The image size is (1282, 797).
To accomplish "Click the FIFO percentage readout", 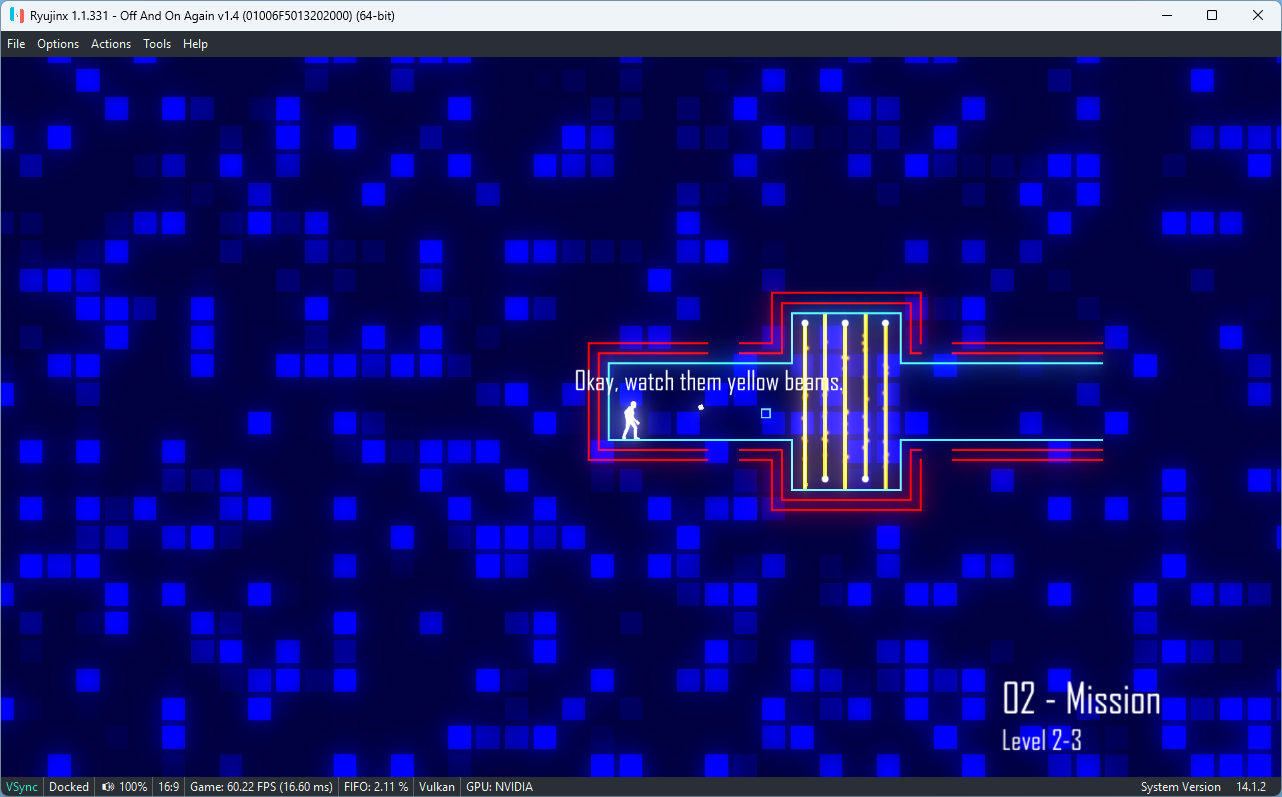I will point(375,787).
